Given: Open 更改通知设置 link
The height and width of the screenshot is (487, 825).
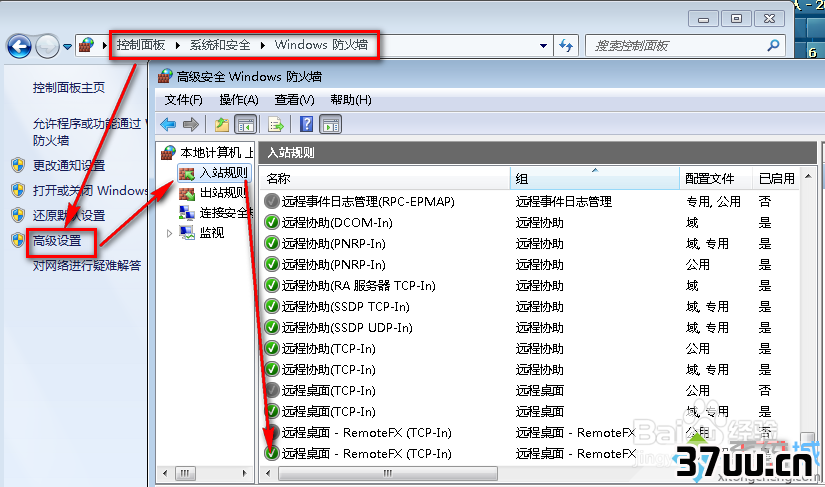Looking at the screenshot, I should (69, 166).
